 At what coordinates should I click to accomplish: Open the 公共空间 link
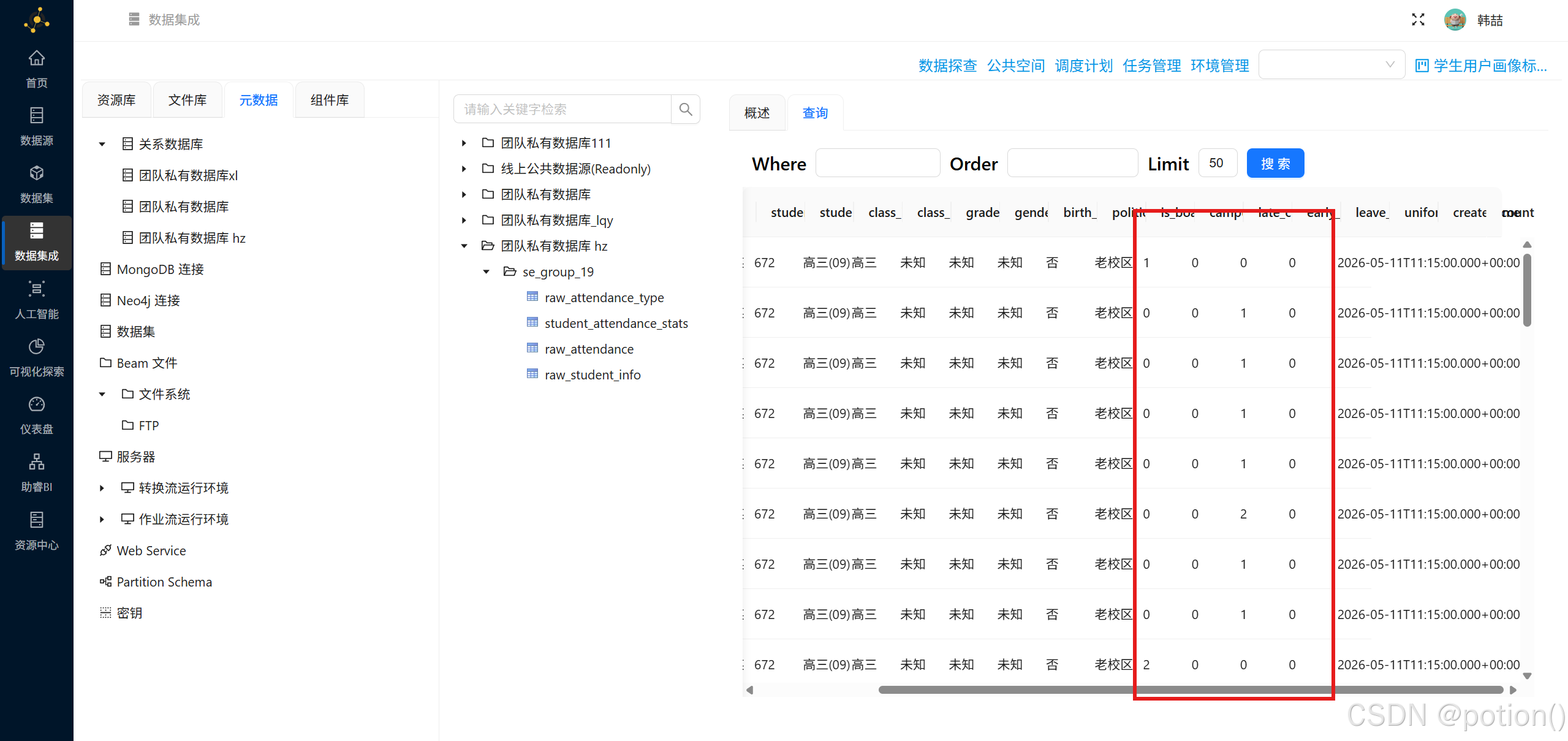click(1015, 66)
